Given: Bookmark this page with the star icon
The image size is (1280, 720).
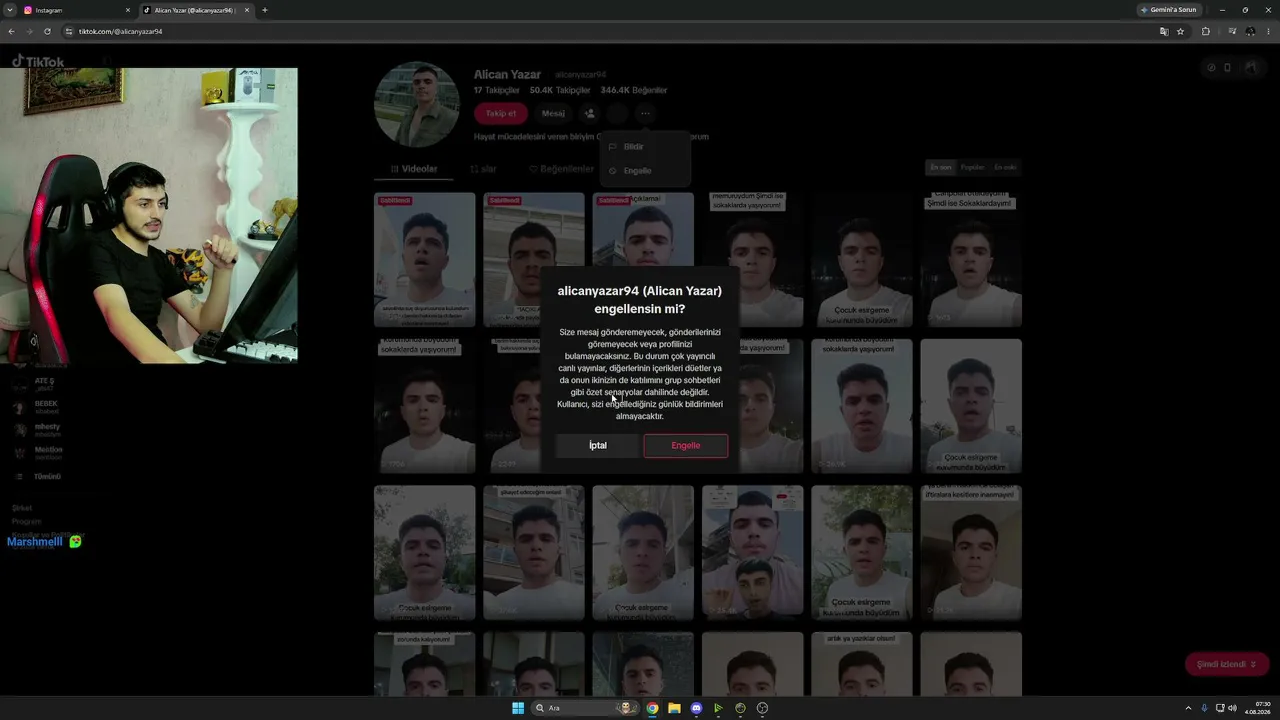Looking at the screenshot, I should tap(1181, 31).
